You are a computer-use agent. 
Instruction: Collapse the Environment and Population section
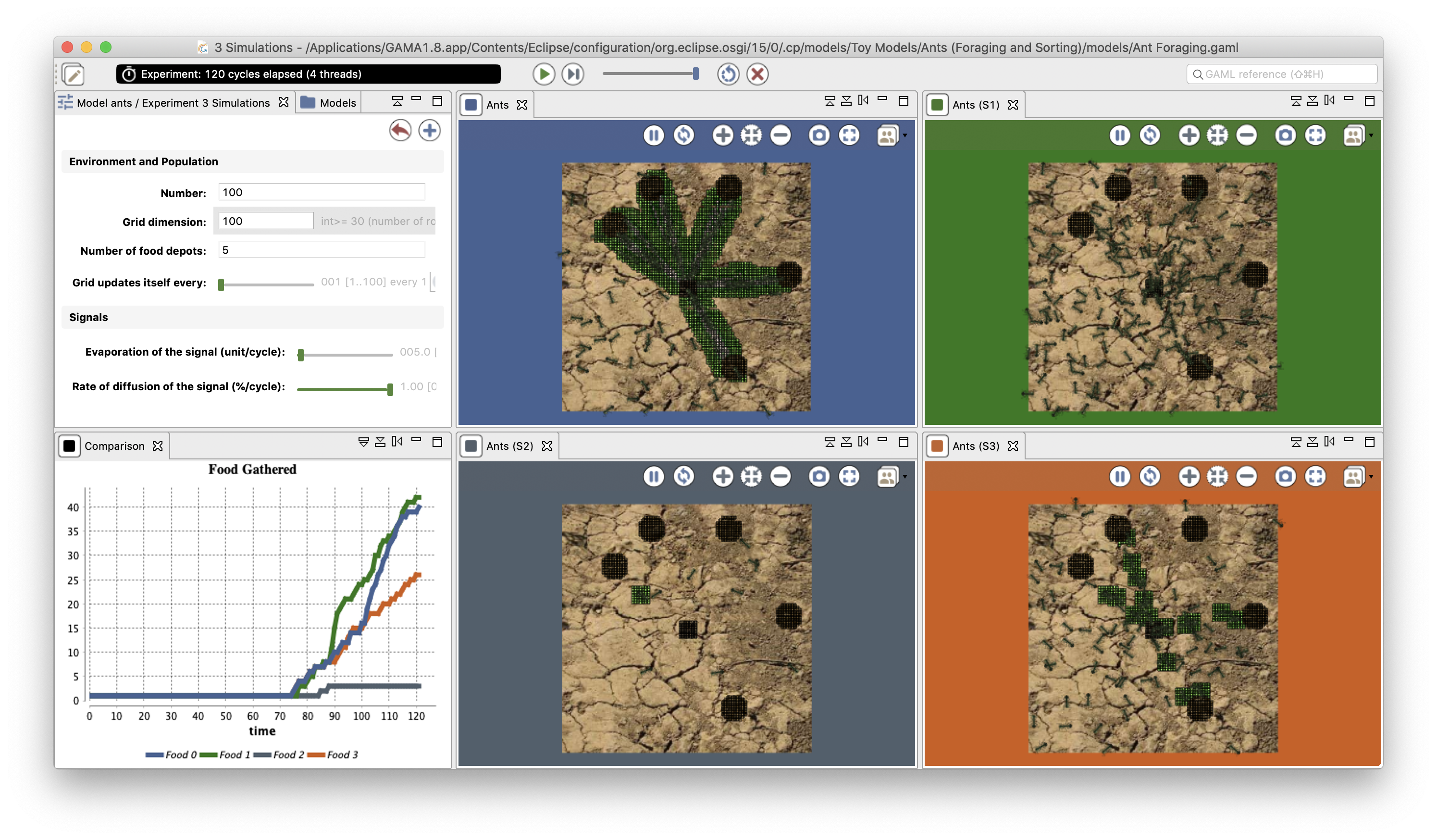pos(252,161)
